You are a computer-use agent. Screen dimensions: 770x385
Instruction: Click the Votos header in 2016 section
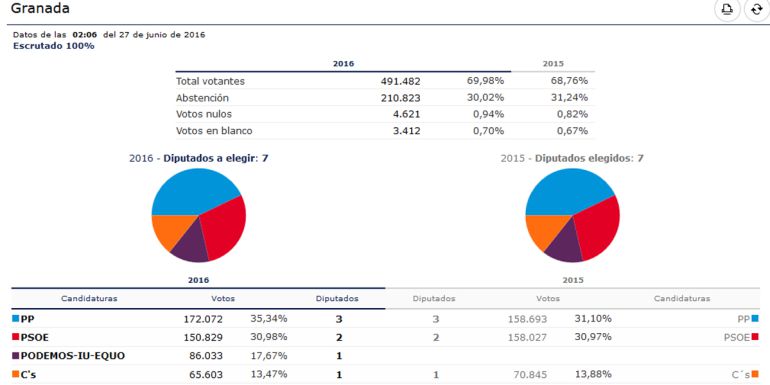[223, 299]
